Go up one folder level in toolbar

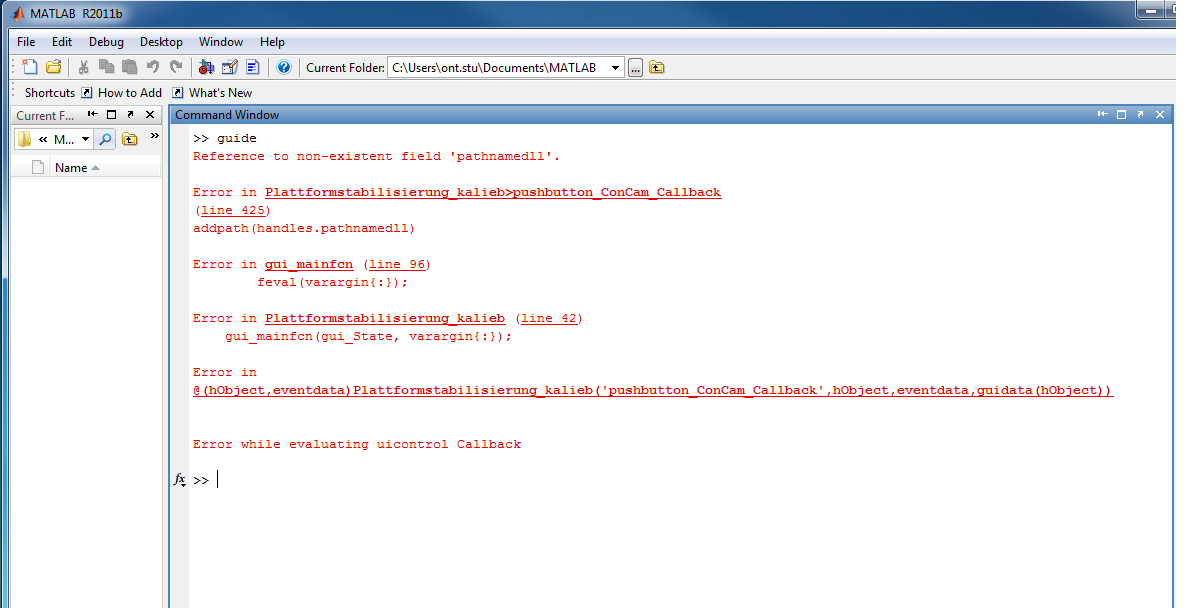(657, 68)
